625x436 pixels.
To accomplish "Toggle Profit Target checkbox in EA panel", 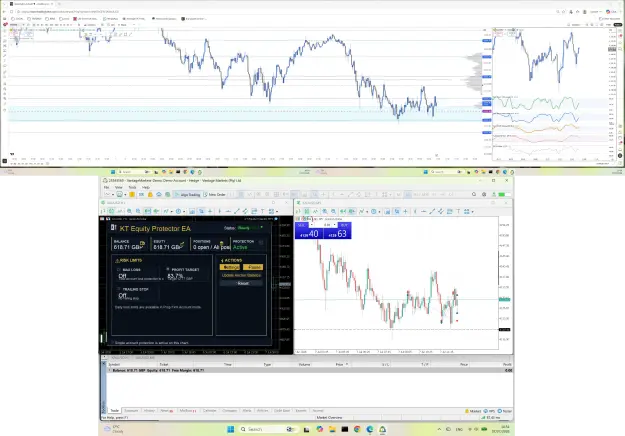I will click(168, 269).
